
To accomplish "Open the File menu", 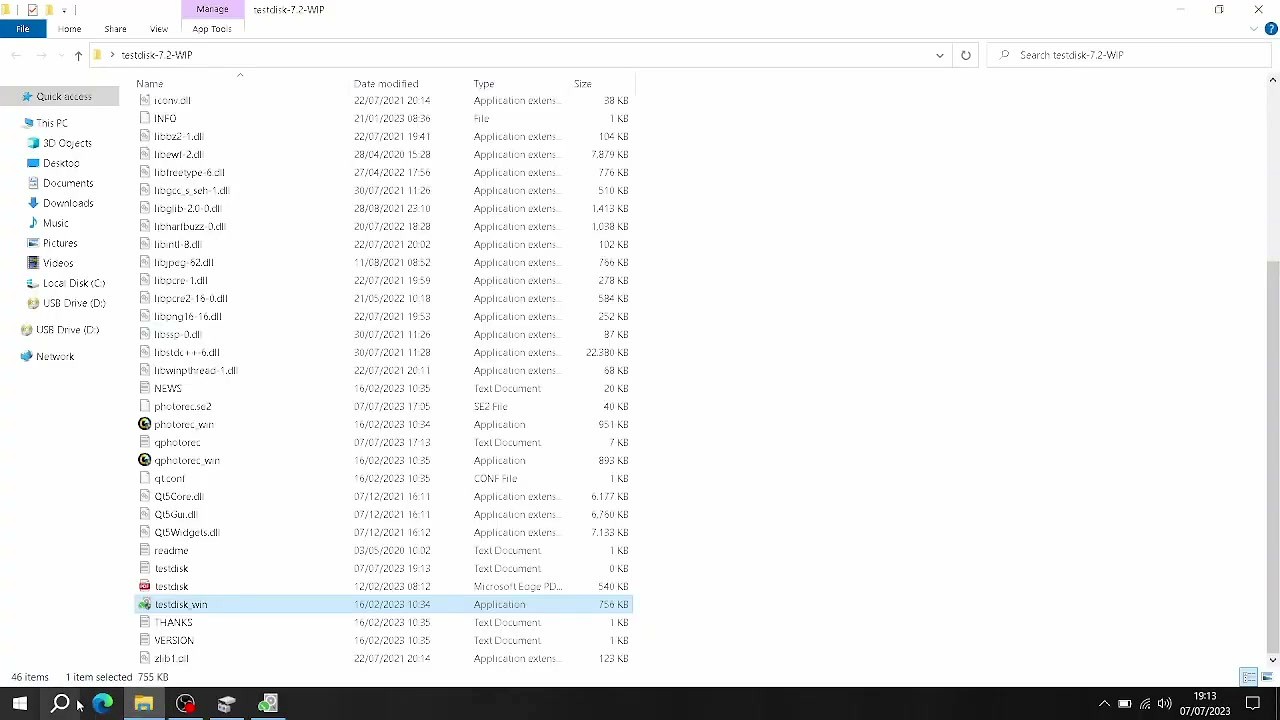I will coord(22,29).
